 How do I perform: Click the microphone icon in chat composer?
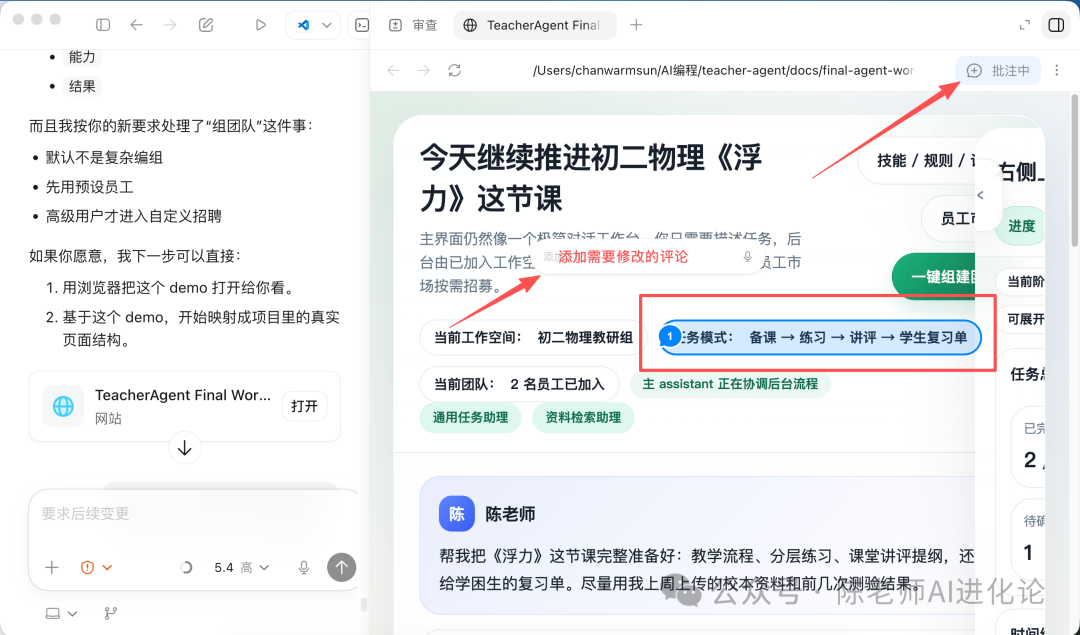304,568
